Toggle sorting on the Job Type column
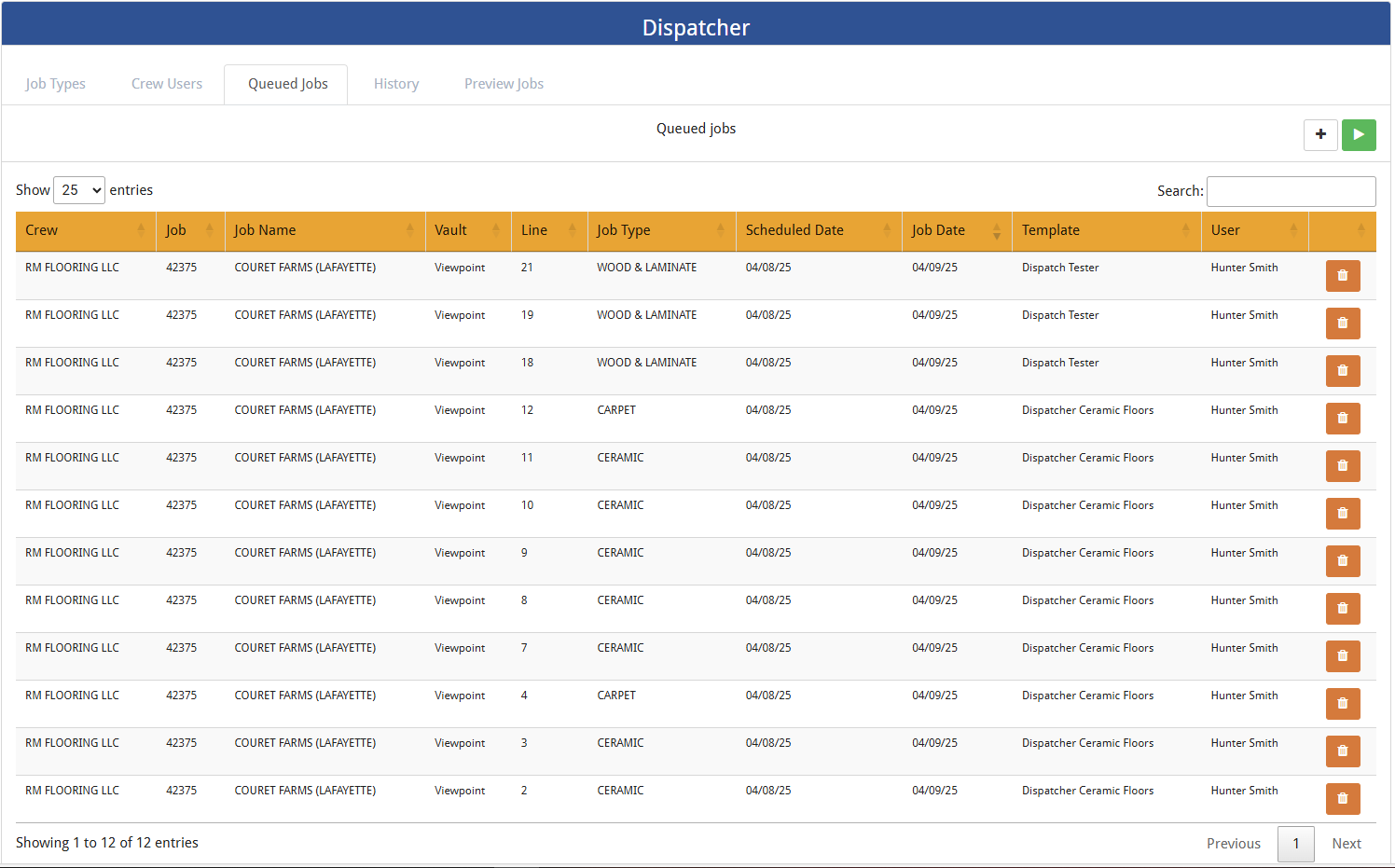Image resolution: width=1395 pixels, height=868 pixels. coord(721,230)
